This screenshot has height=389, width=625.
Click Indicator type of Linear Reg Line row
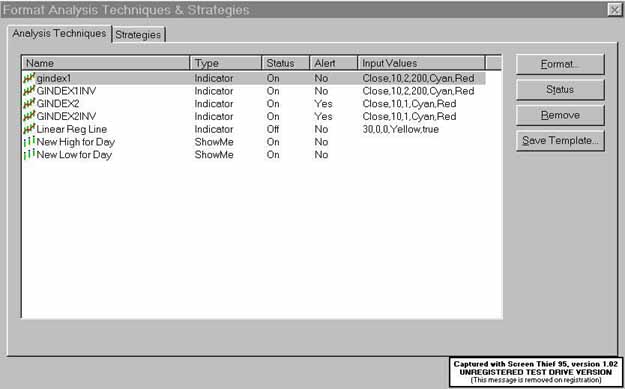(214, 130)
